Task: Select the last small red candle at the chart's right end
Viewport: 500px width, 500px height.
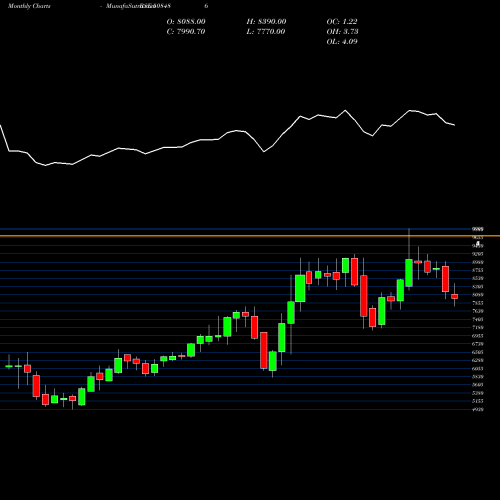Action: point(455,296)
